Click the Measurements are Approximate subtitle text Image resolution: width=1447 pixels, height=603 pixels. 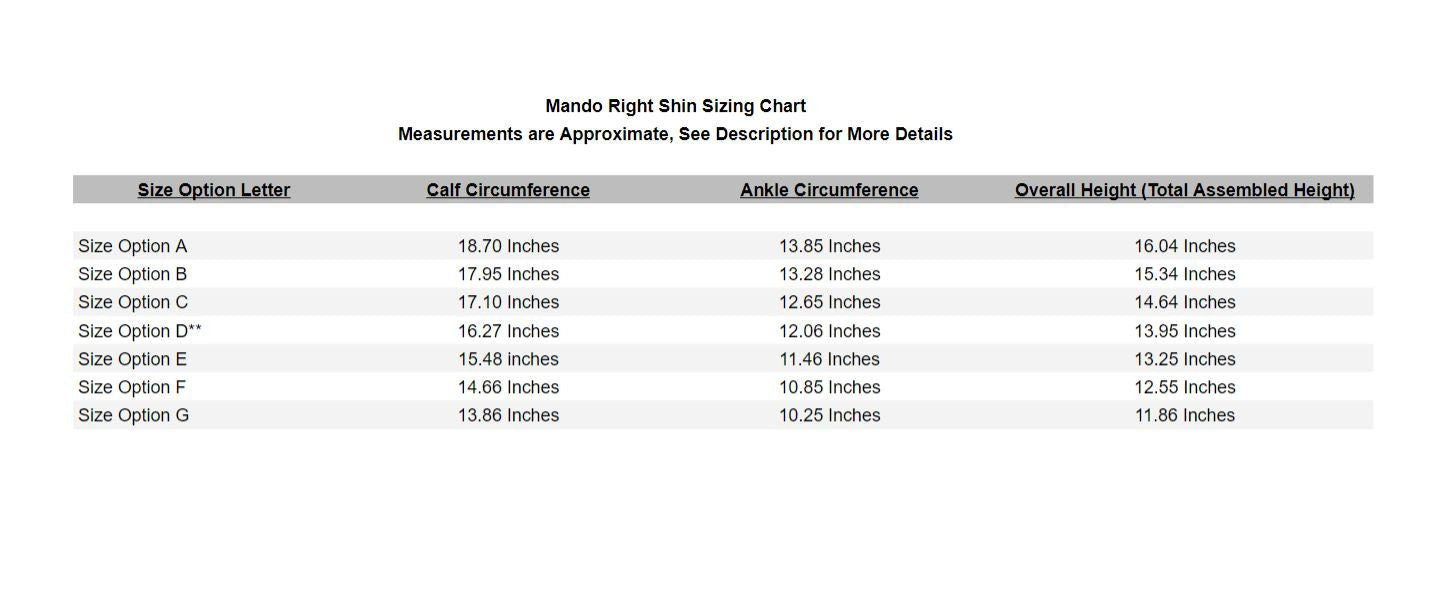[675, 134]
